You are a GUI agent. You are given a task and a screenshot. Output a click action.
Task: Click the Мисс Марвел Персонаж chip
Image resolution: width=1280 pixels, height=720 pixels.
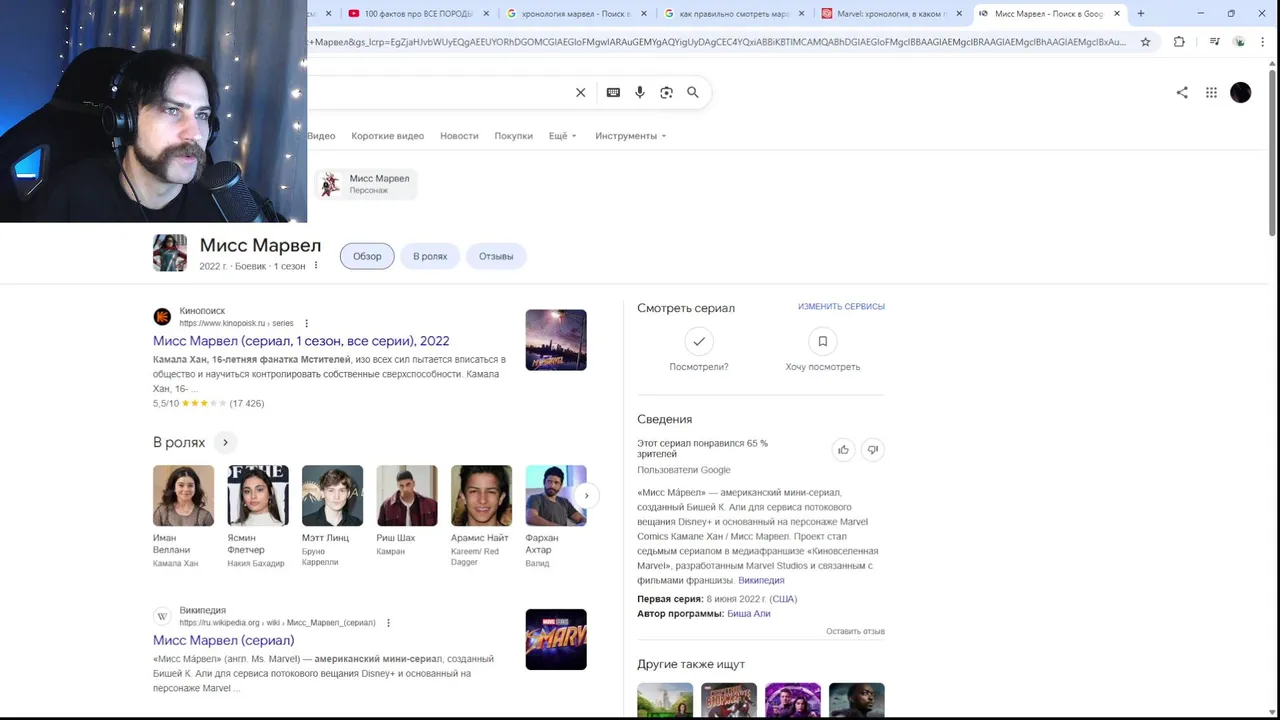tap(365, 184)
